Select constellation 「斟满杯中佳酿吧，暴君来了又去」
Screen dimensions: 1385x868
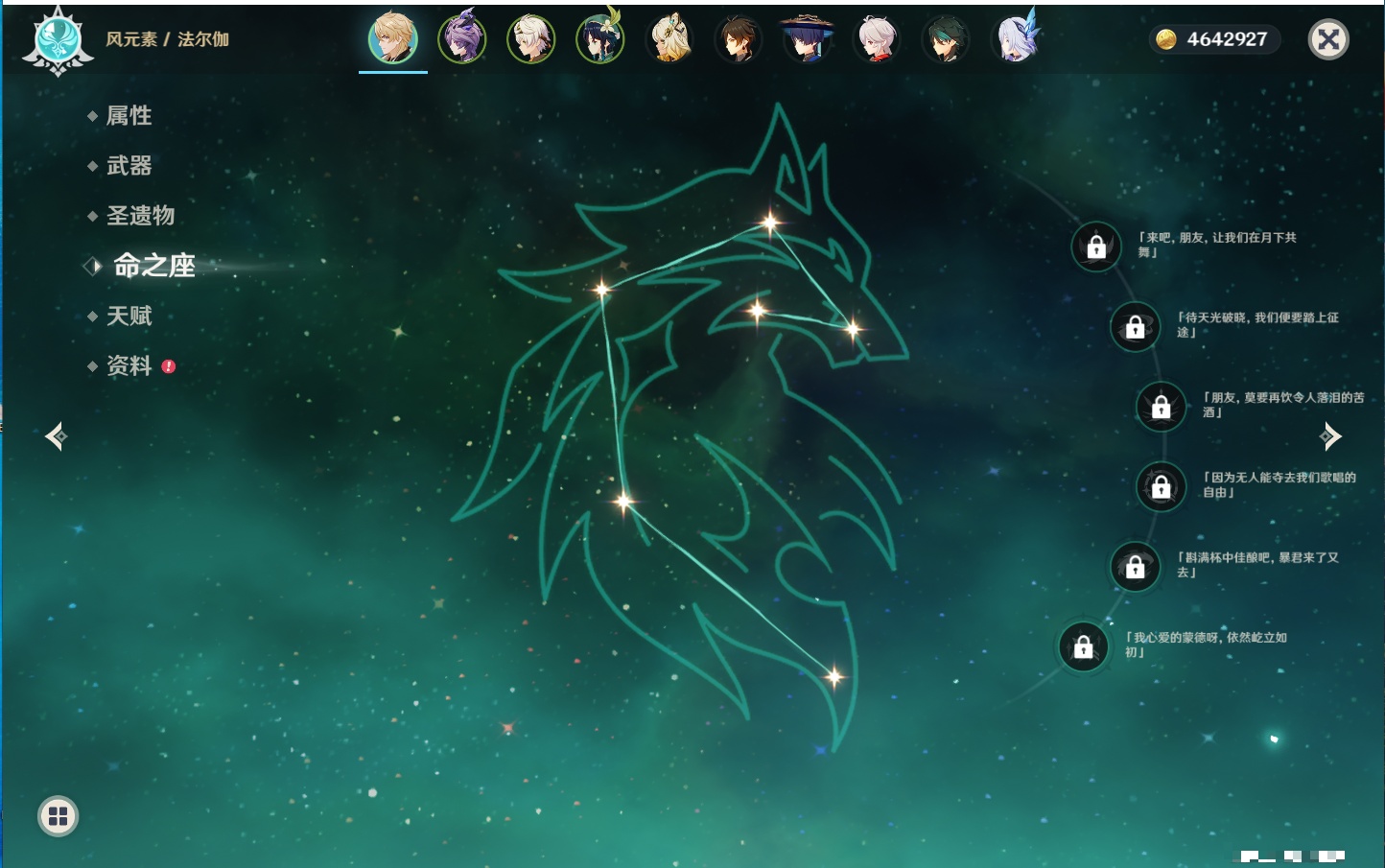pos(1257,564)
